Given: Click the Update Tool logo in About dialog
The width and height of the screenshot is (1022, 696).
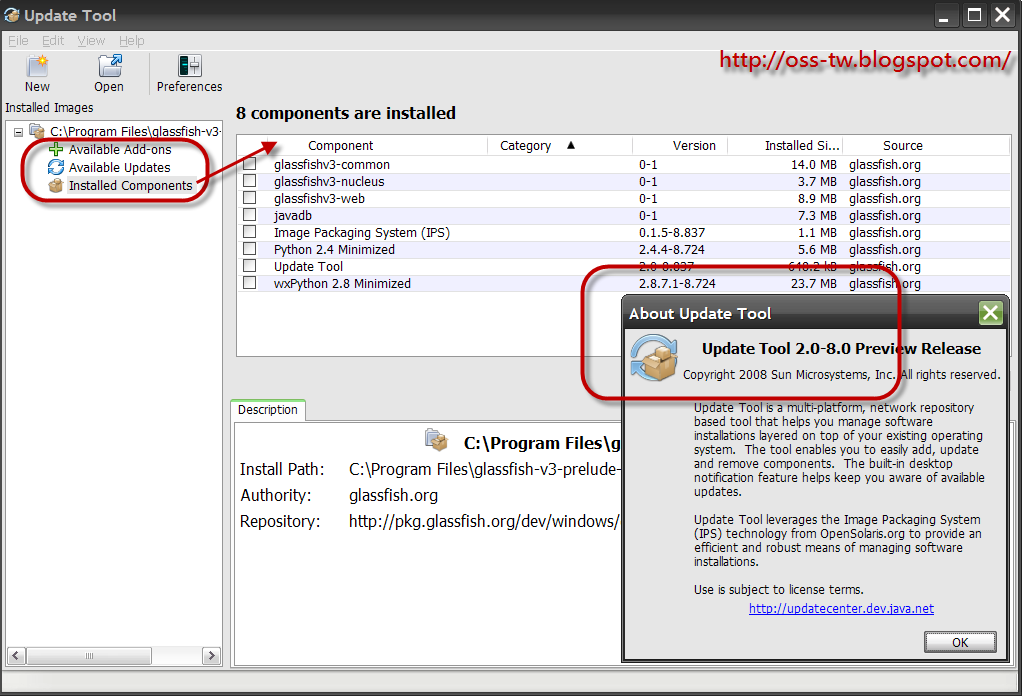Looking at the screenshot, I should (x=654, y=358).
